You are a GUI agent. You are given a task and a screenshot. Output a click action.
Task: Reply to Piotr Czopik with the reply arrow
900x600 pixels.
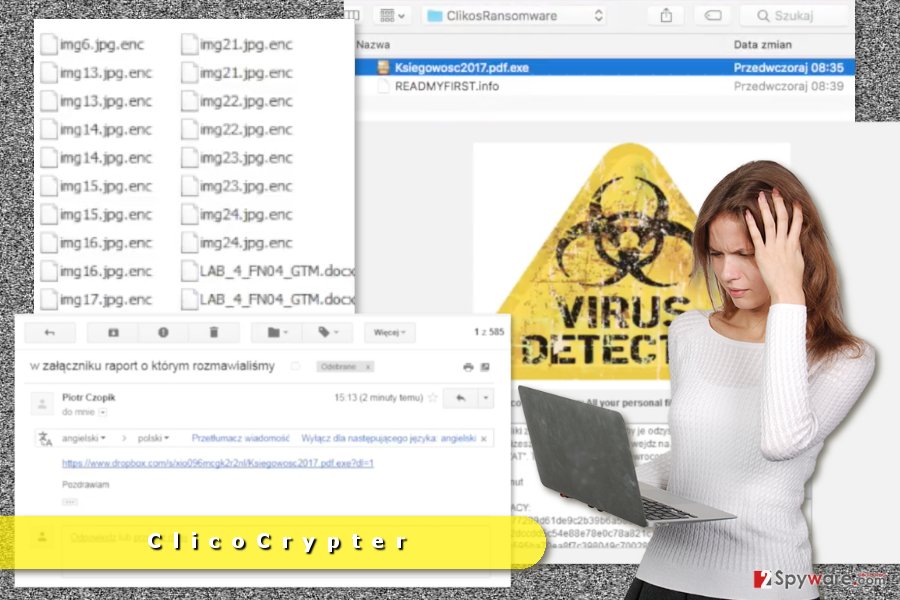coord(460,398)
